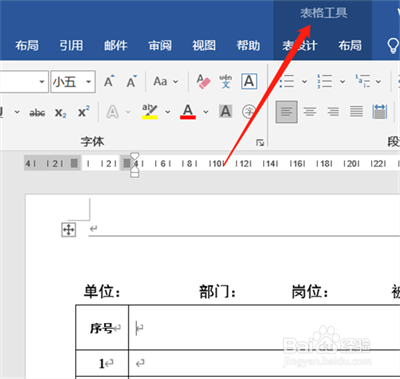This screenshot has width=400, height=379.
Task: Switch to 帮助 ribbon tab
Action: 248,45
